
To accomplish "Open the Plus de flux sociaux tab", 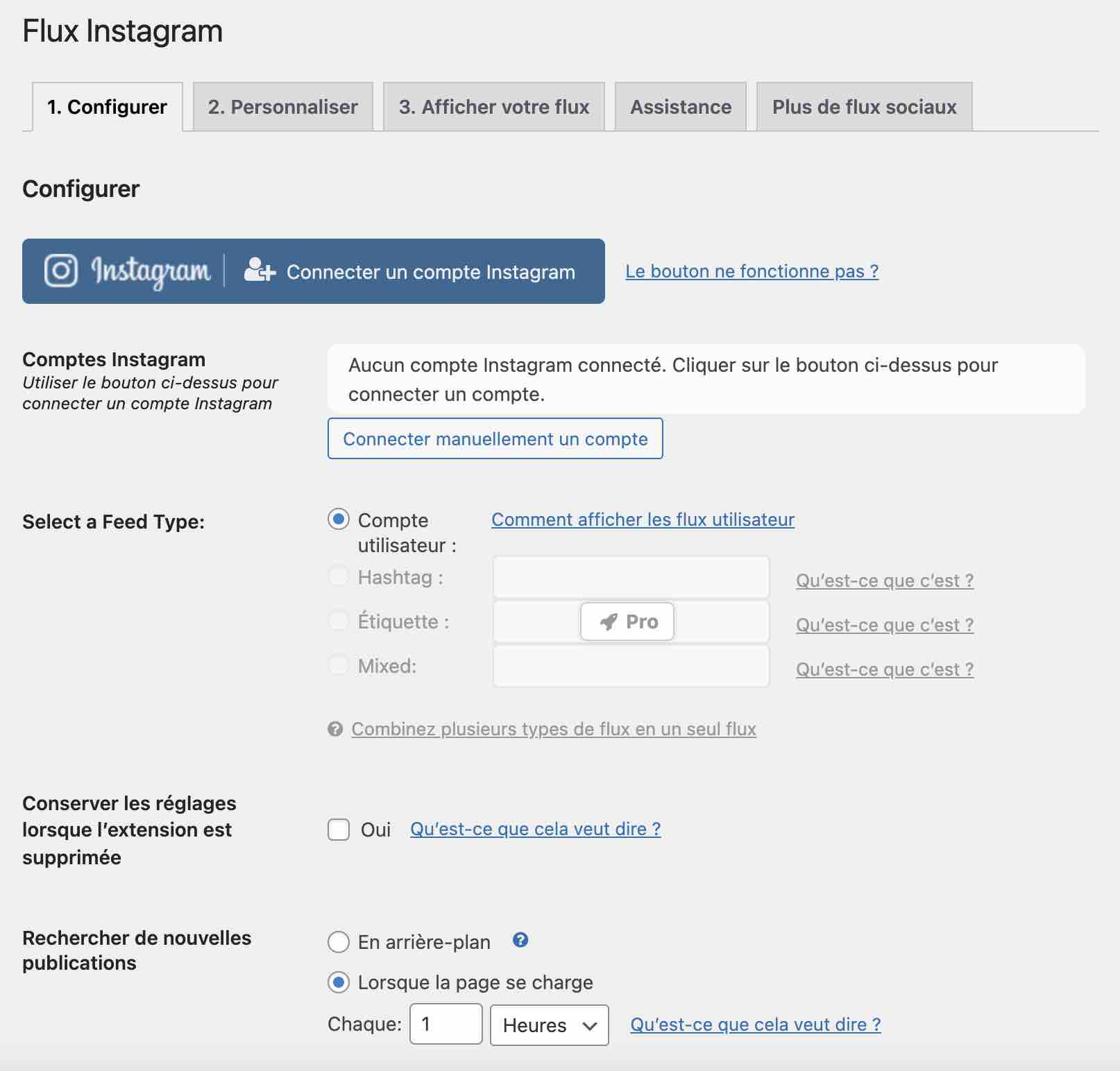I will coord(864,107).
